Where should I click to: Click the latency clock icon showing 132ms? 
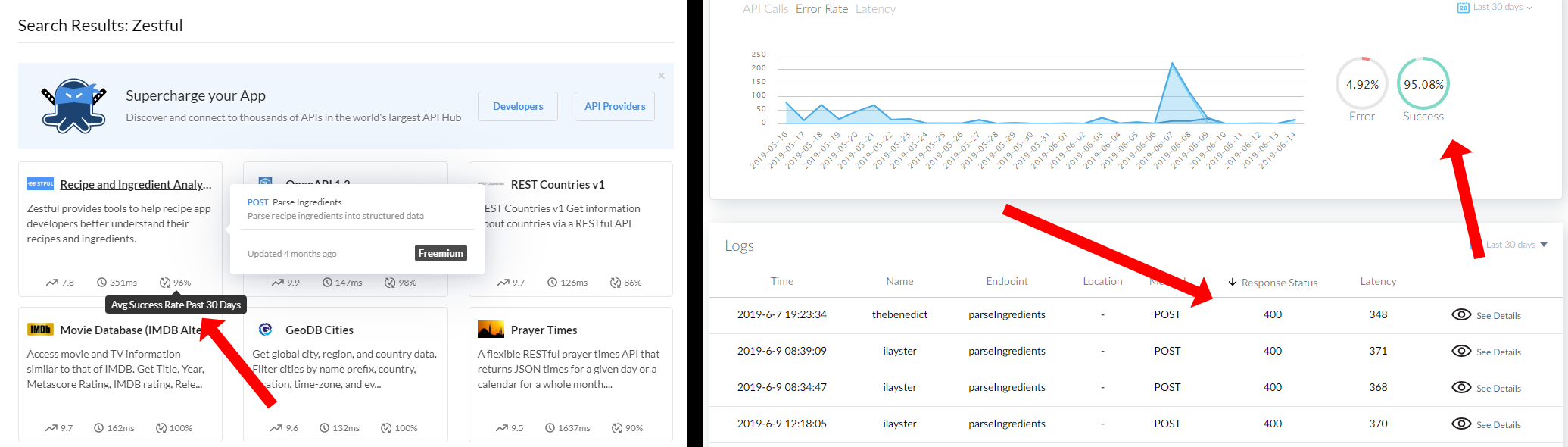[x=324, y=428]
